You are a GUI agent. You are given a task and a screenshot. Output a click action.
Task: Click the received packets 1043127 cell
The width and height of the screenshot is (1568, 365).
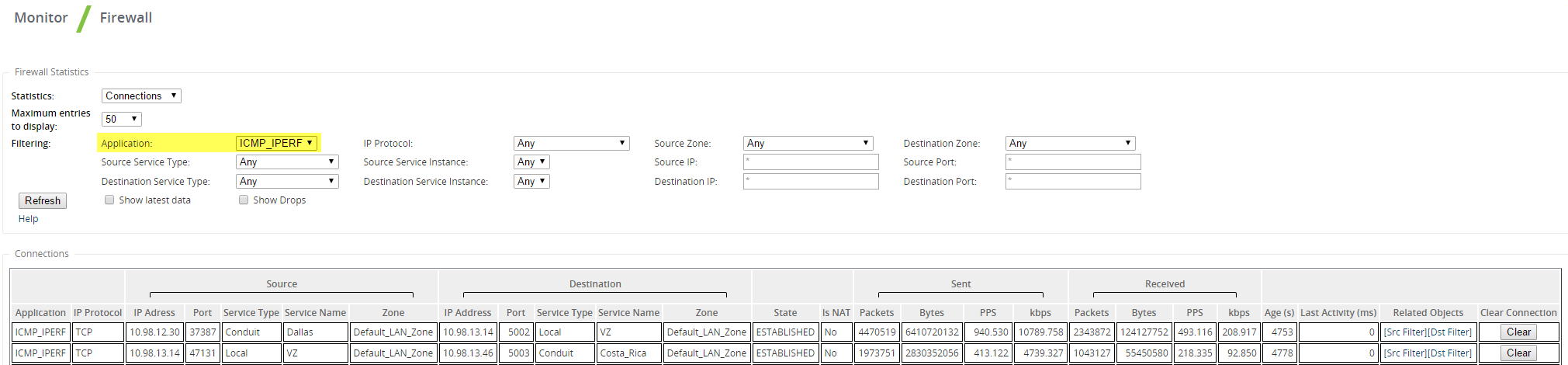1092,353
